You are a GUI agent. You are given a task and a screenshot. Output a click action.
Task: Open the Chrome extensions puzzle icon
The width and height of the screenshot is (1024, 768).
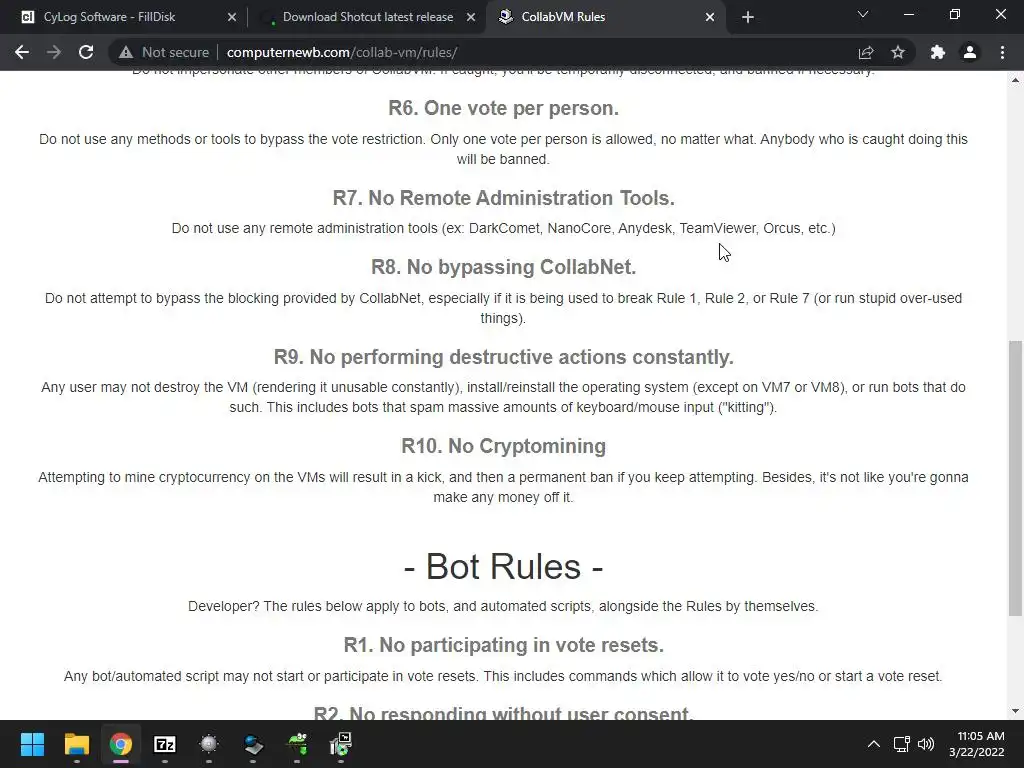pyautogui.click(x=938, y=52)
